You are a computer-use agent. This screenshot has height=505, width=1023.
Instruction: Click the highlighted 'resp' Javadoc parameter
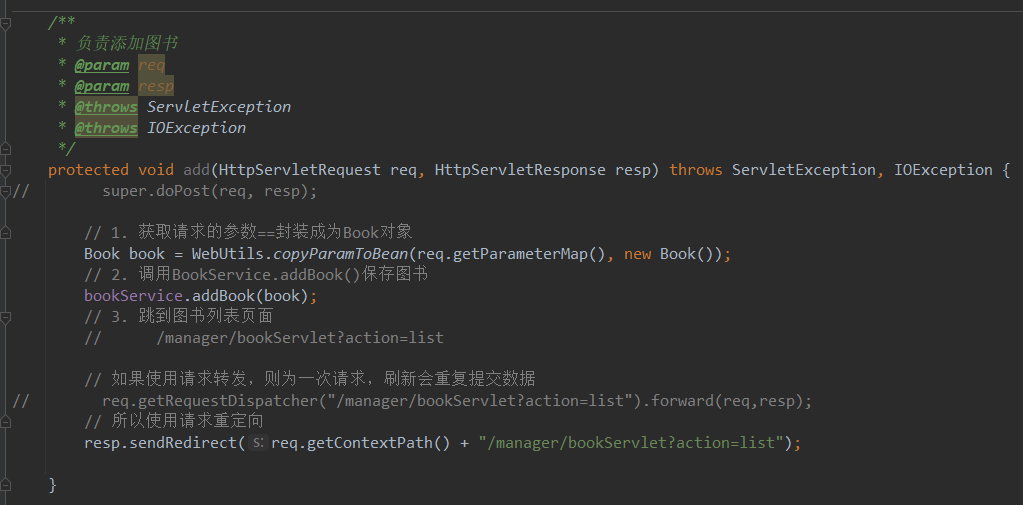coord(155,86)
